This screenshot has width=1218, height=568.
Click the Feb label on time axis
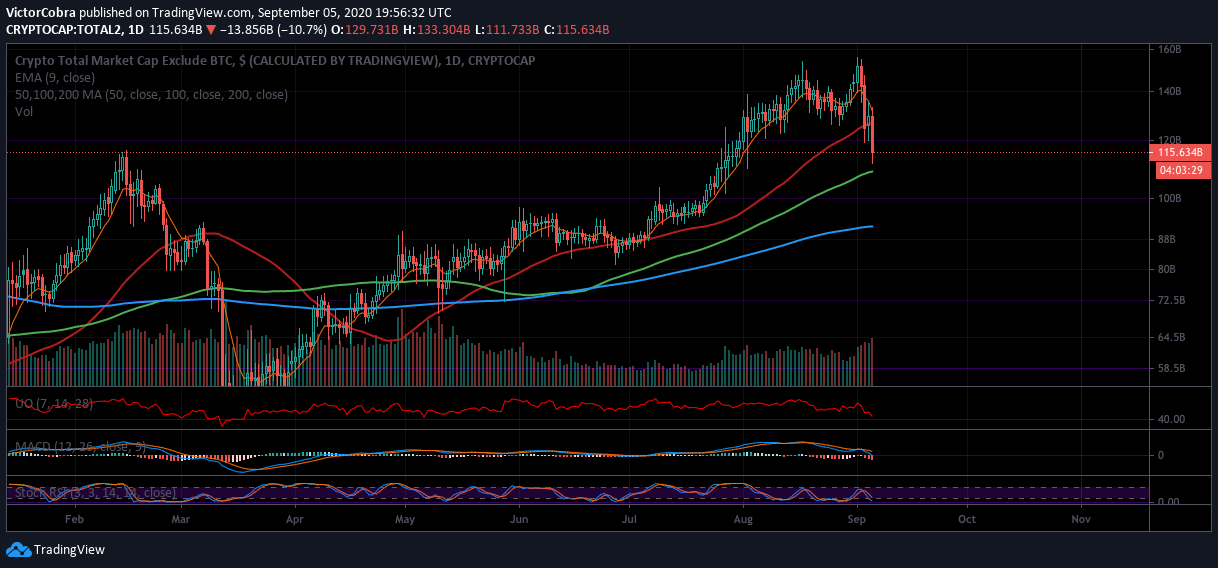pos(72,520)
